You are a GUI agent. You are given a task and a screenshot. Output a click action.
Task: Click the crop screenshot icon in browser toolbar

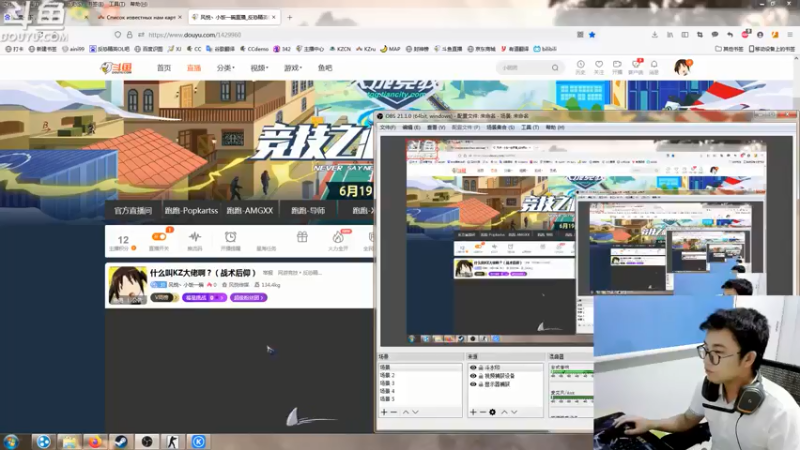[x=700, y=35]
